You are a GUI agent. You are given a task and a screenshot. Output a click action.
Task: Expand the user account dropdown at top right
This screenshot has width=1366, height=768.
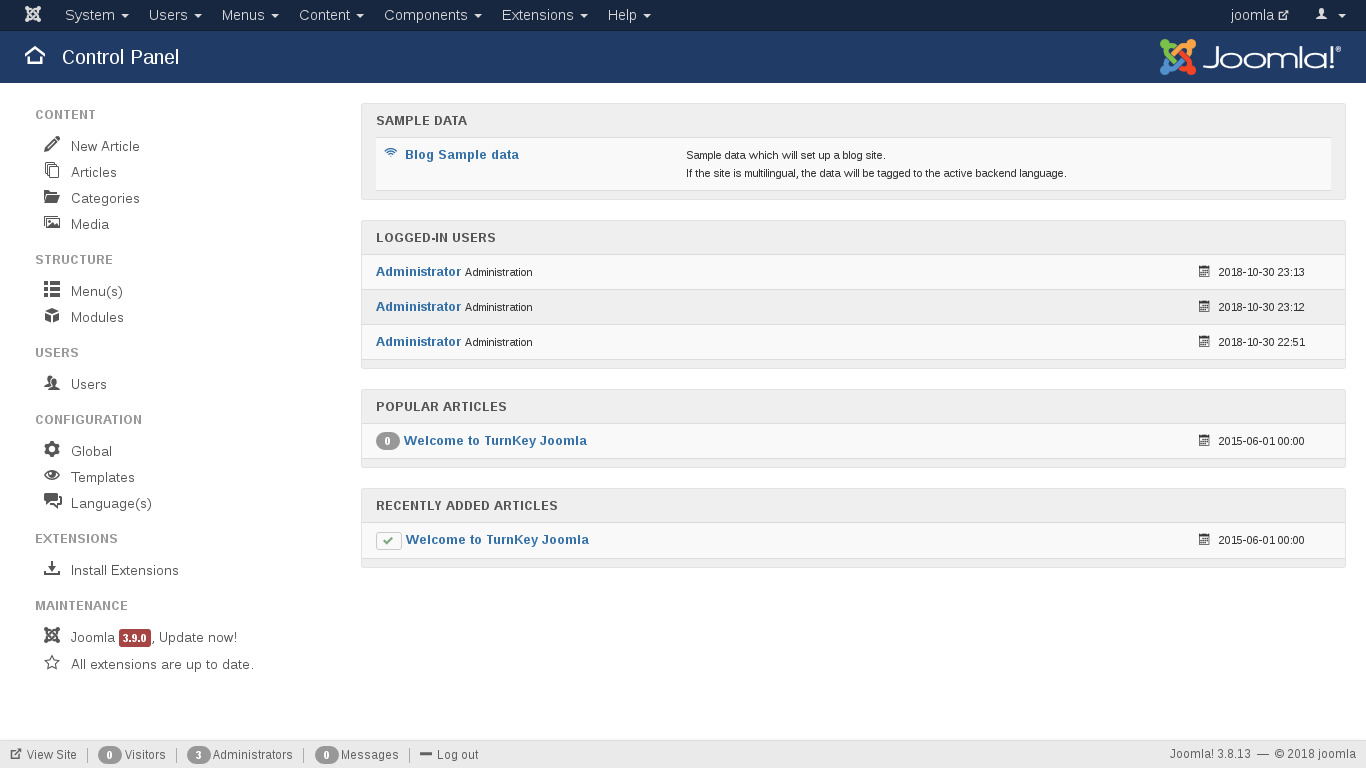click(1330, 15)
